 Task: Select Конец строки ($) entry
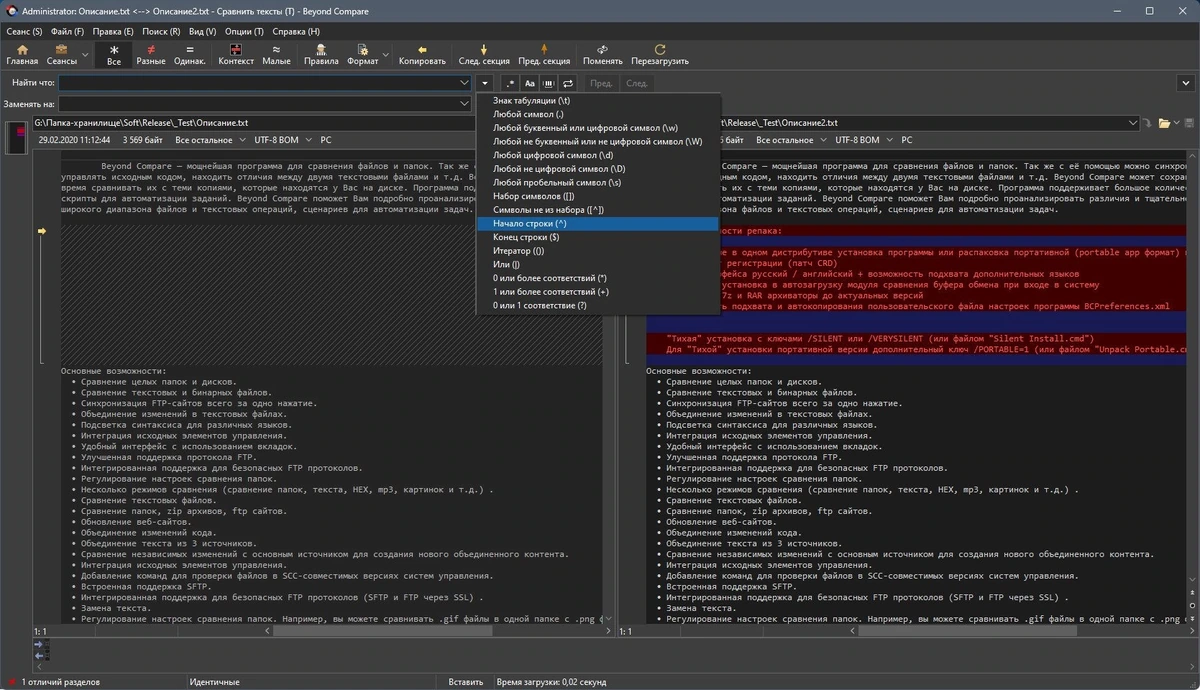click(x=598, y=238)
